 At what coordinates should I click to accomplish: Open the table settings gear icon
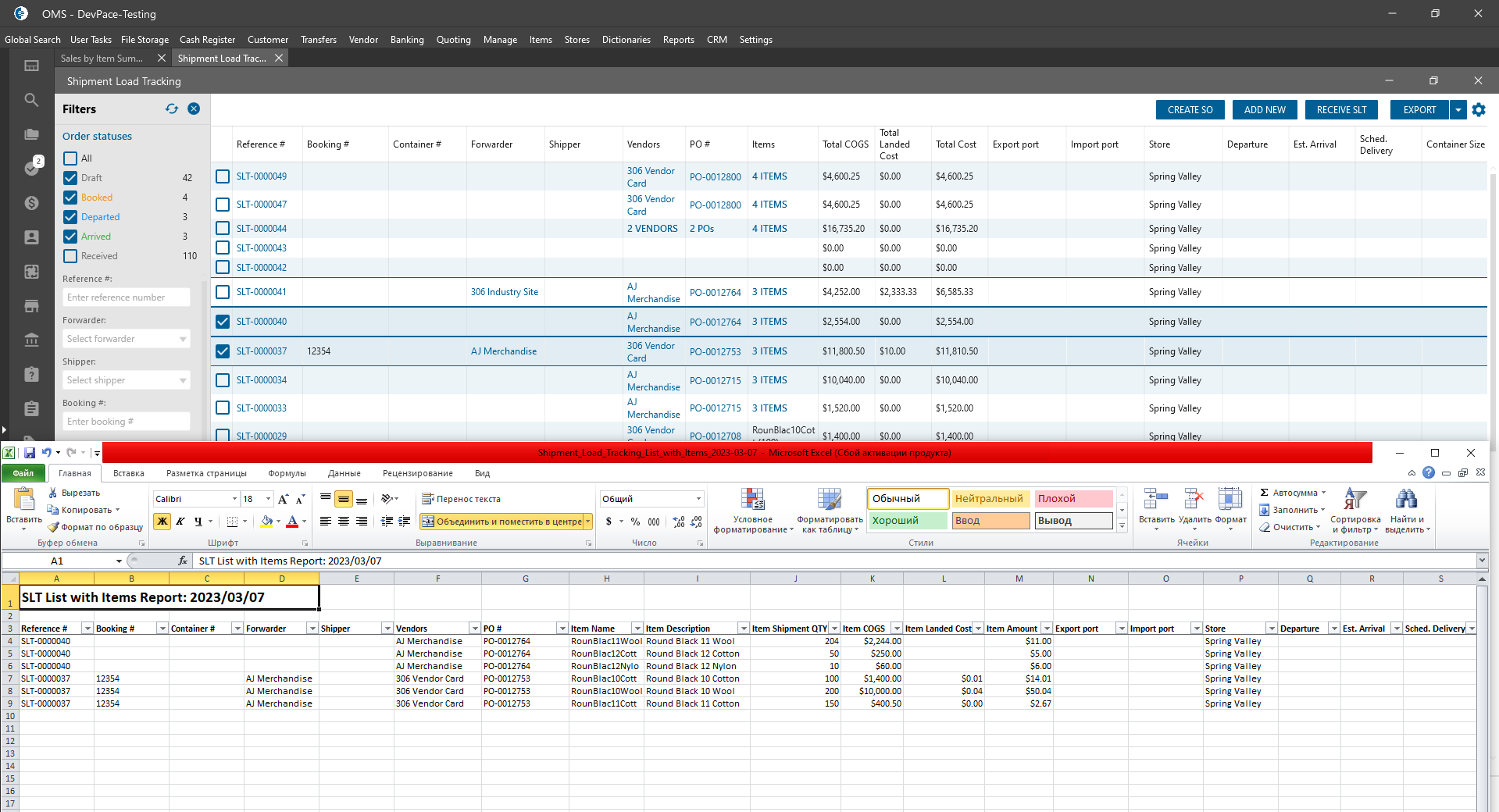1479,110
